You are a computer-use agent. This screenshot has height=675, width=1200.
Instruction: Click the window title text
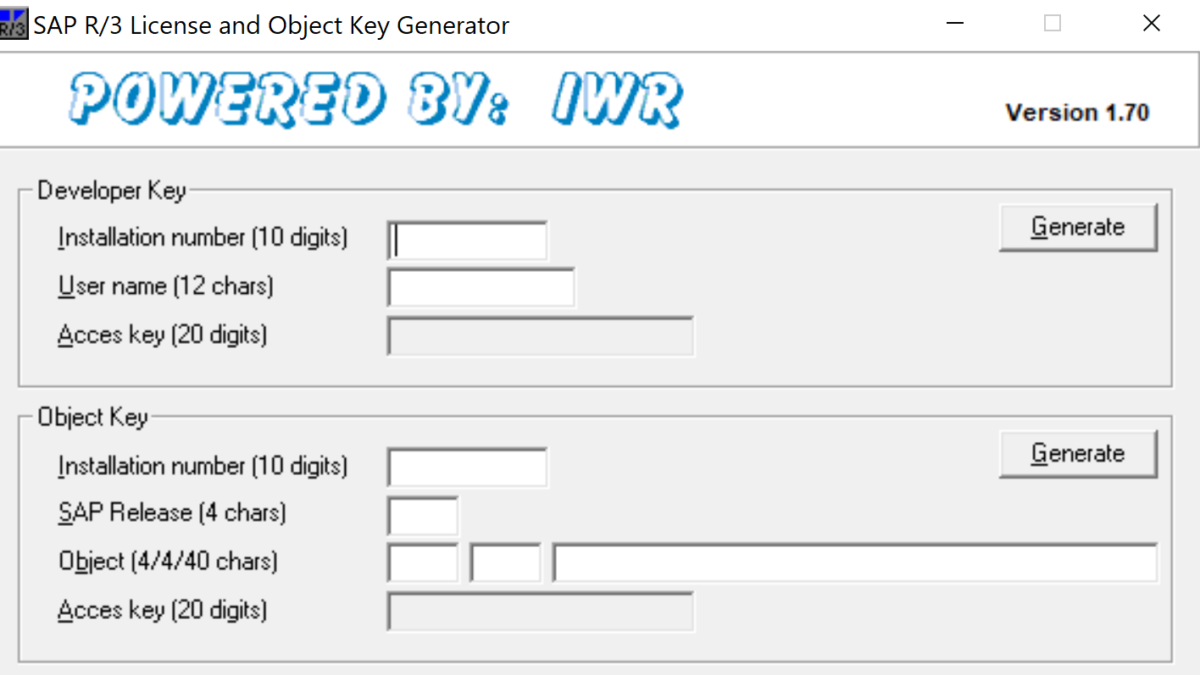270,24
